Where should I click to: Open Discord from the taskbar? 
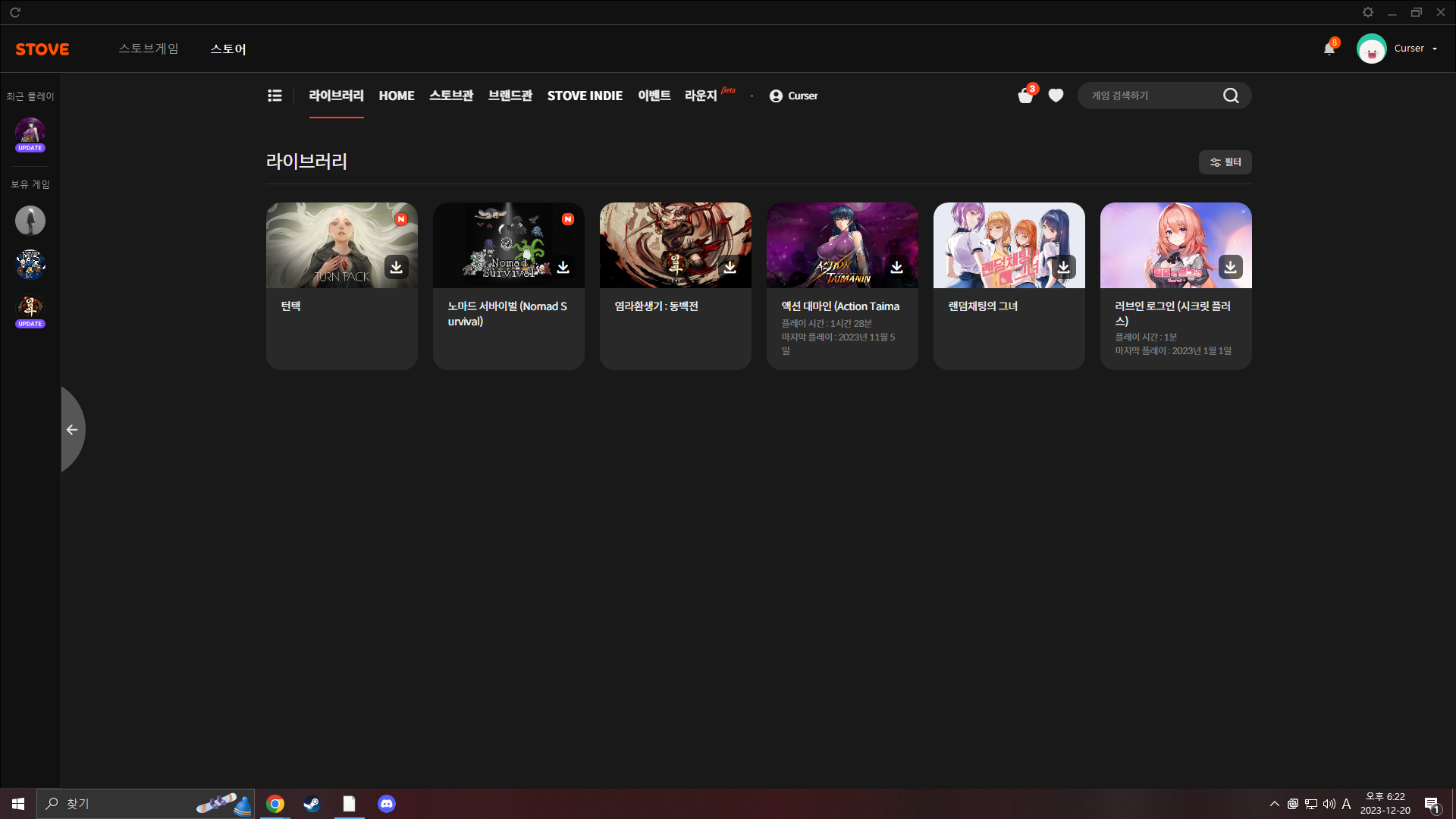[x=387, y=804]
